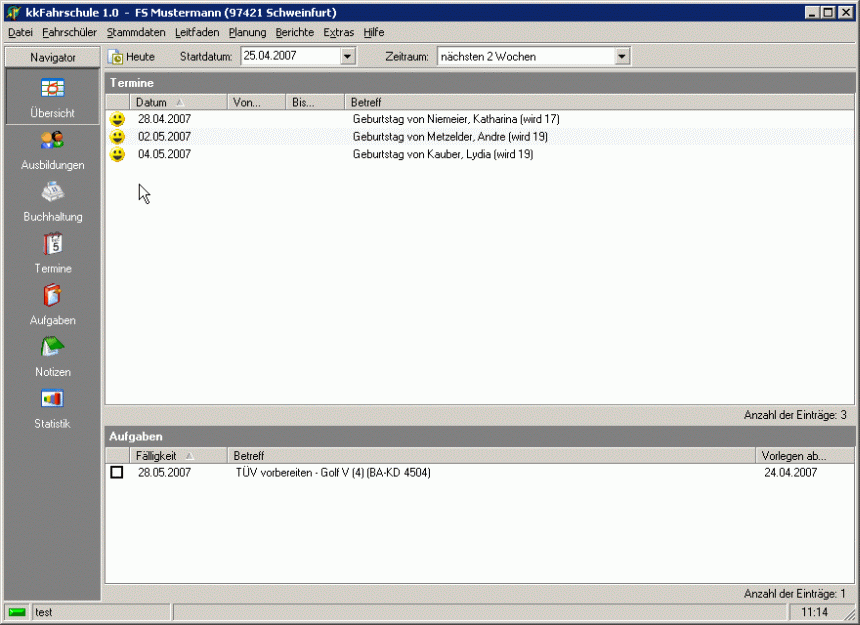
Task: Click the Termine sort arrow indicator
Action: coord(180,103)
